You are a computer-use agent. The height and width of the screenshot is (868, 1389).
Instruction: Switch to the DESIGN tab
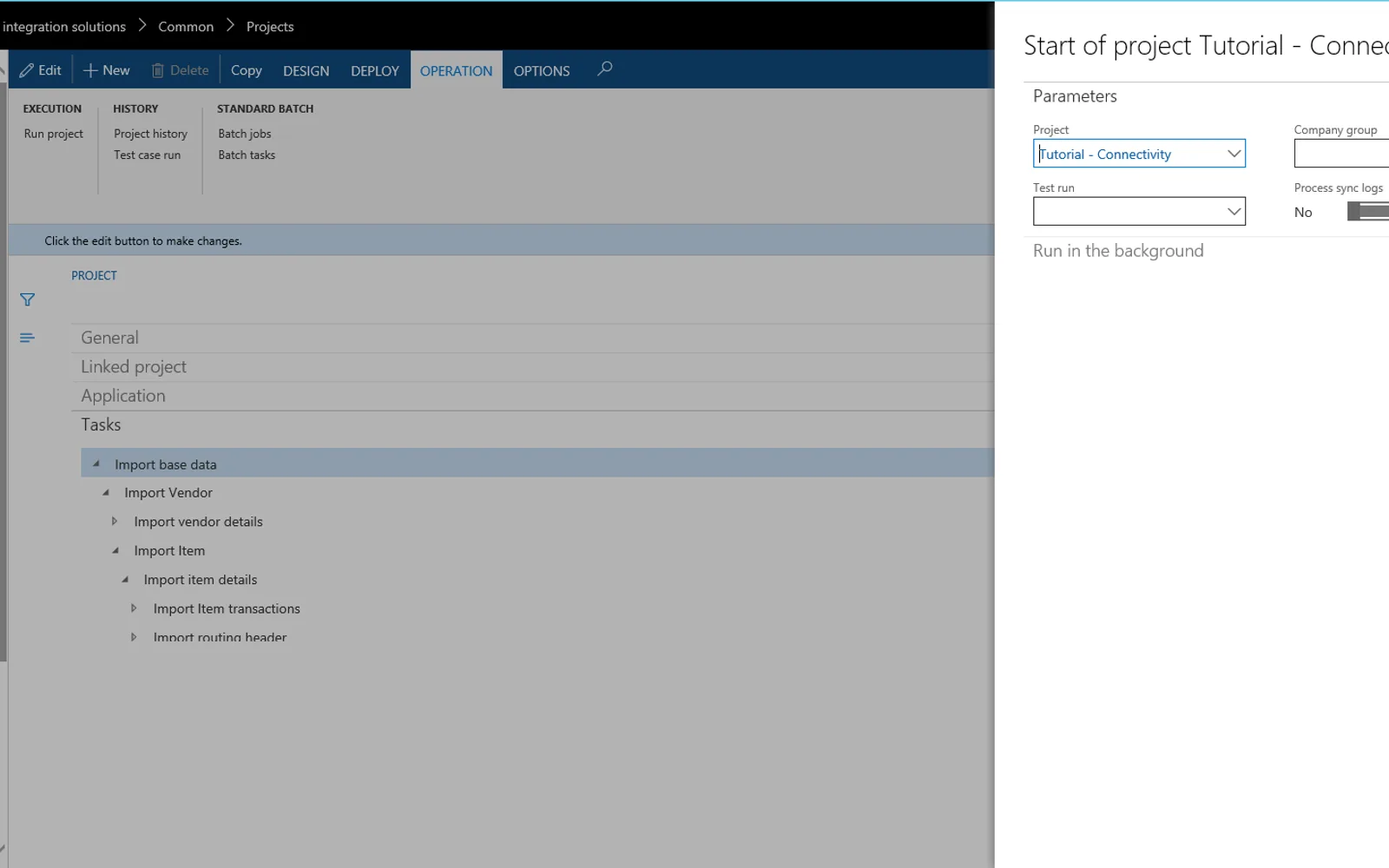[306, 71]
